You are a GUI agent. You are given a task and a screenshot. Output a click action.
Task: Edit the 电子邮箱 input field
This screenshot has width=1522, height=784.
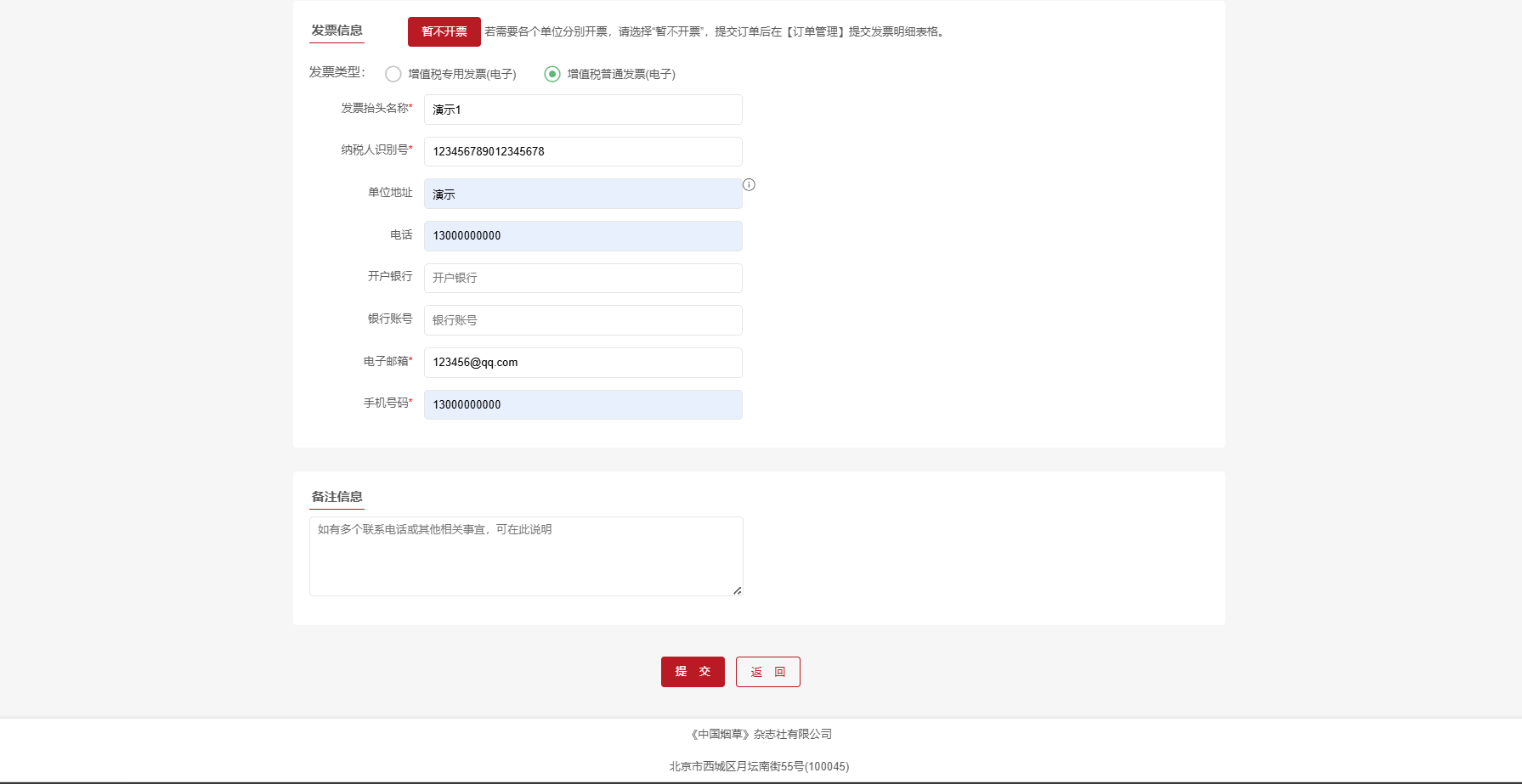(583, 363)
